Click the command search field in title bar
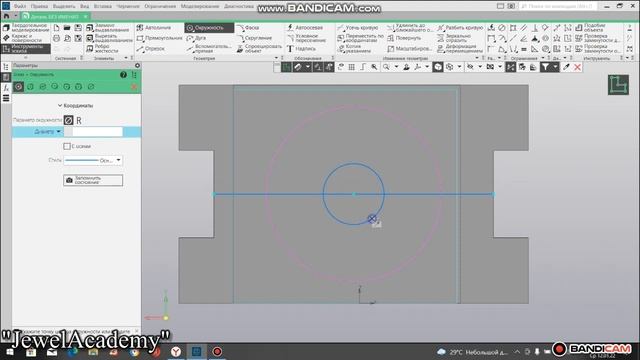 pos(558,6)
